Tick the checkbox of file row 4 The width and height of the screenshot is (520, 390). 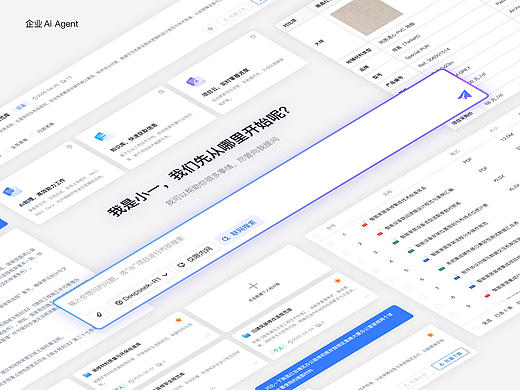377,270
